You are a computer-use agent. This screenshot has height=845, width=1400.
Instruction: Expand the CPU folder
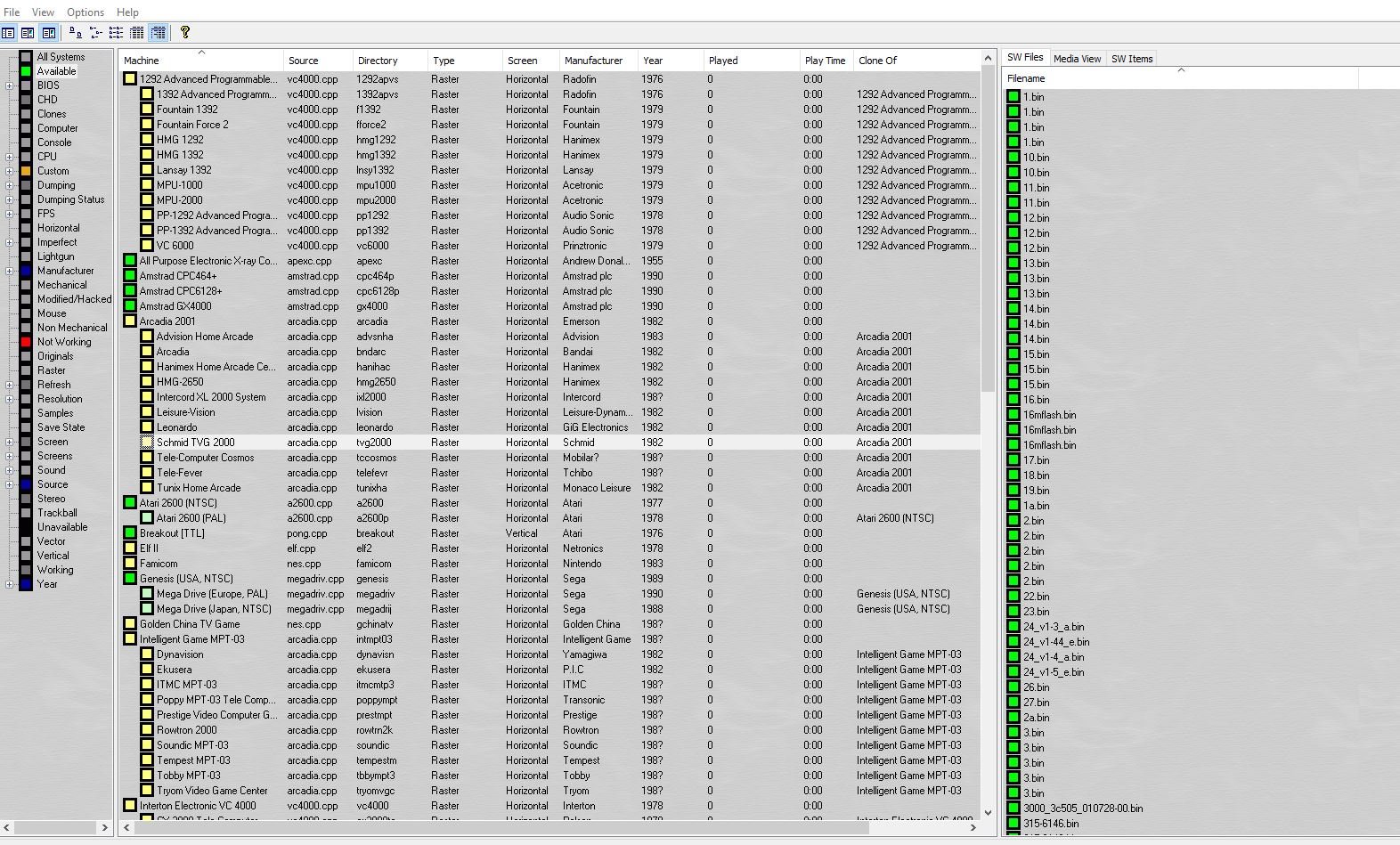coord(9,157)
